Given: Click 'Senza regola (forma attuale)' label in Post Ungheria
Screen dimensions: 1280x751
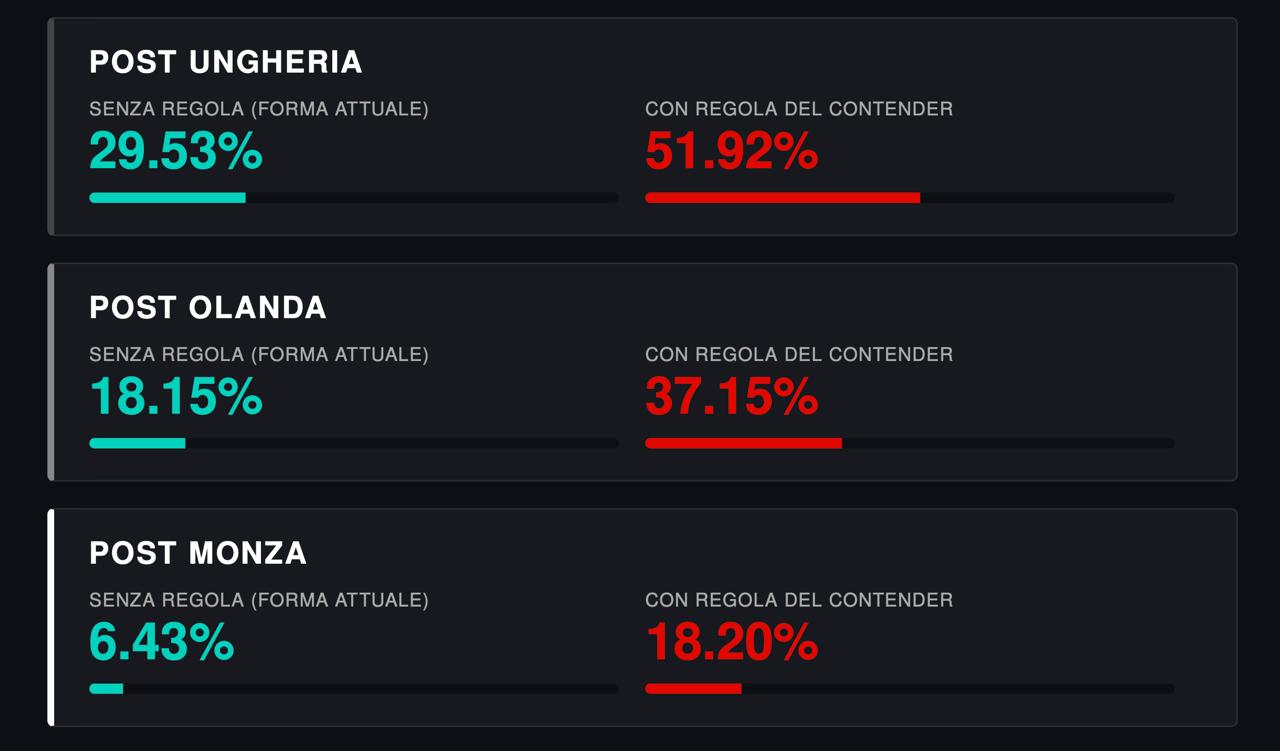Looking at the screenshot, I should [x=259, y=109].
